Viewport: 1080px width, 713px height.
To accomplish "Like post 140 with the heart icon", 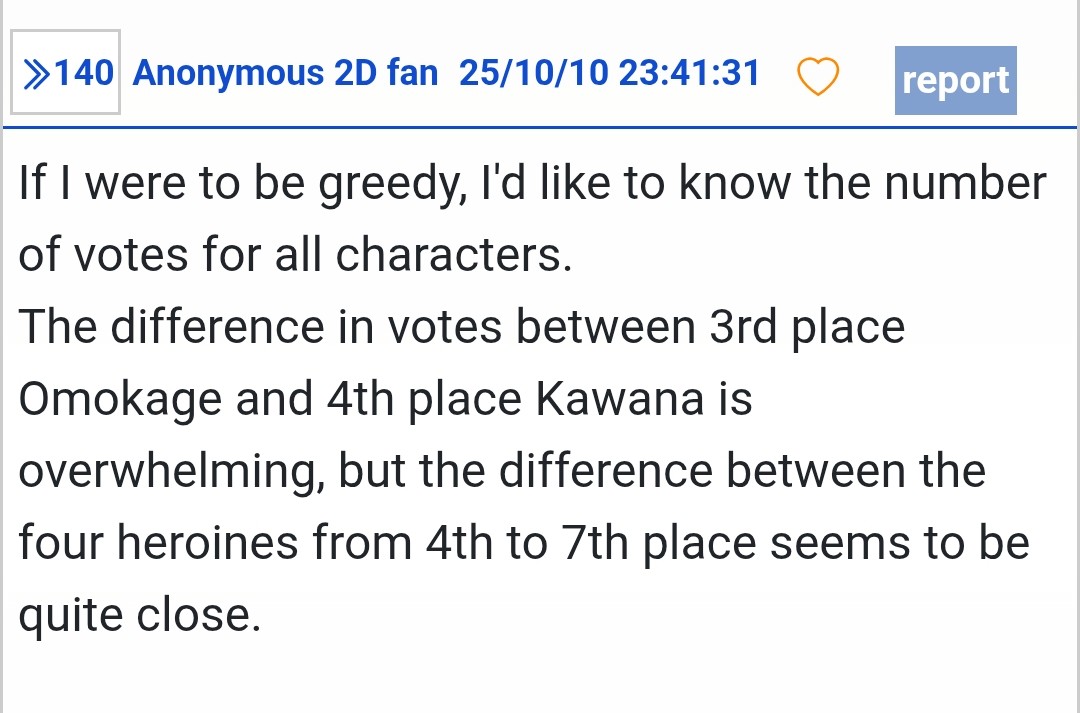I will (818, 75).
